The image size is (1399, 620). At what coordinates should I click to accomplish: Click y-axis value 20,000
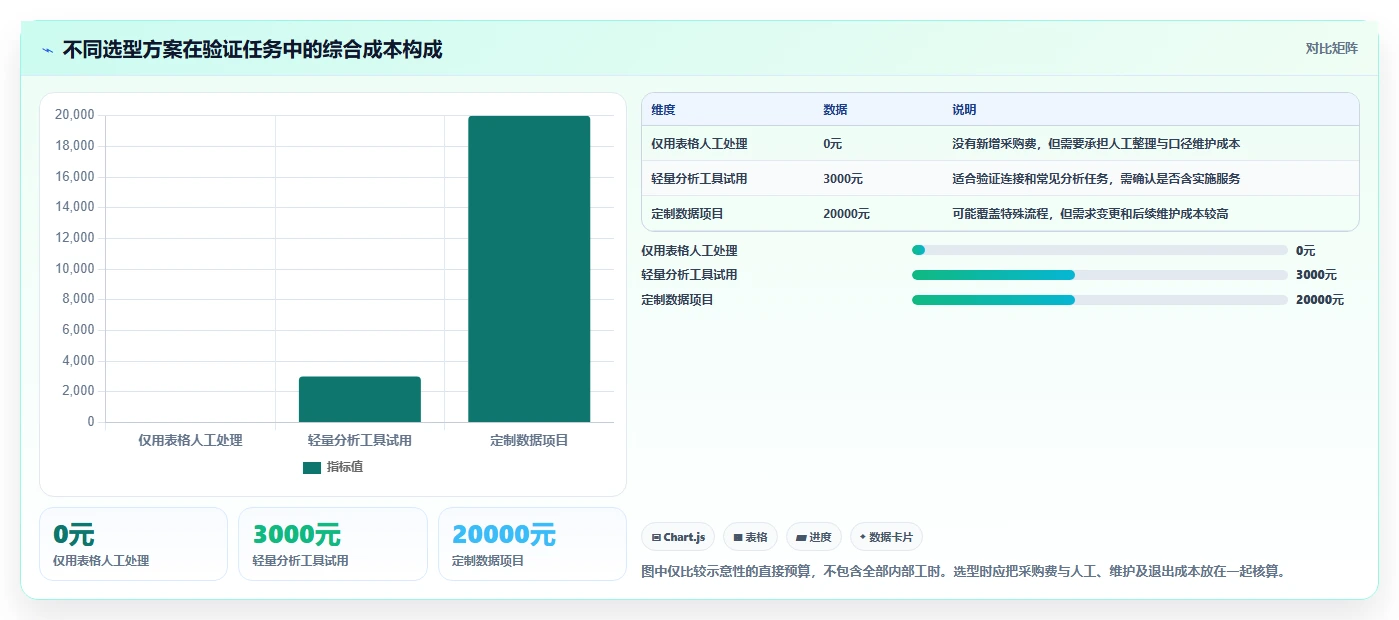(x=75, y=115)
